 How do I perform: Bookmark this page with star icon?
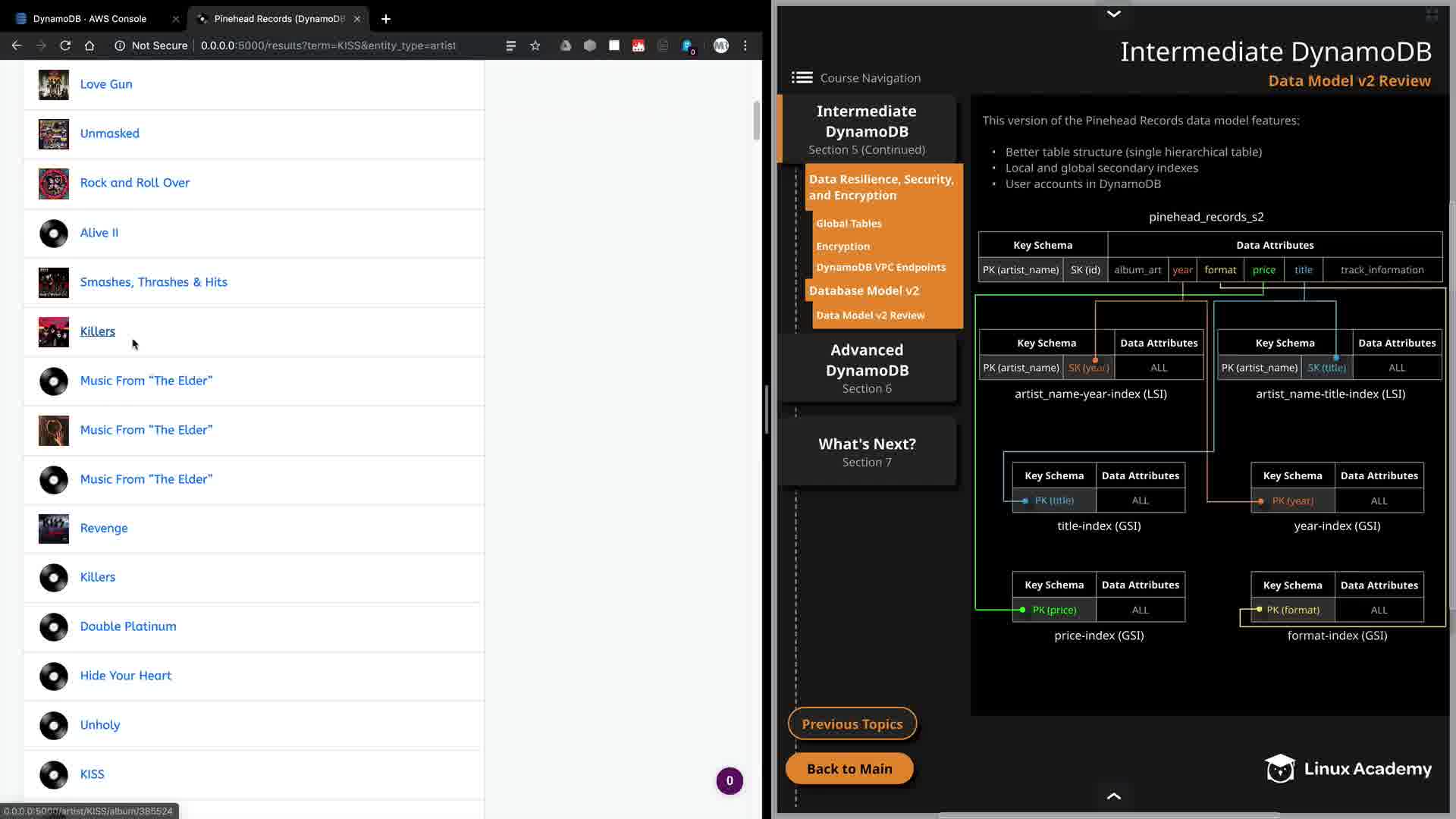point(535,45)
